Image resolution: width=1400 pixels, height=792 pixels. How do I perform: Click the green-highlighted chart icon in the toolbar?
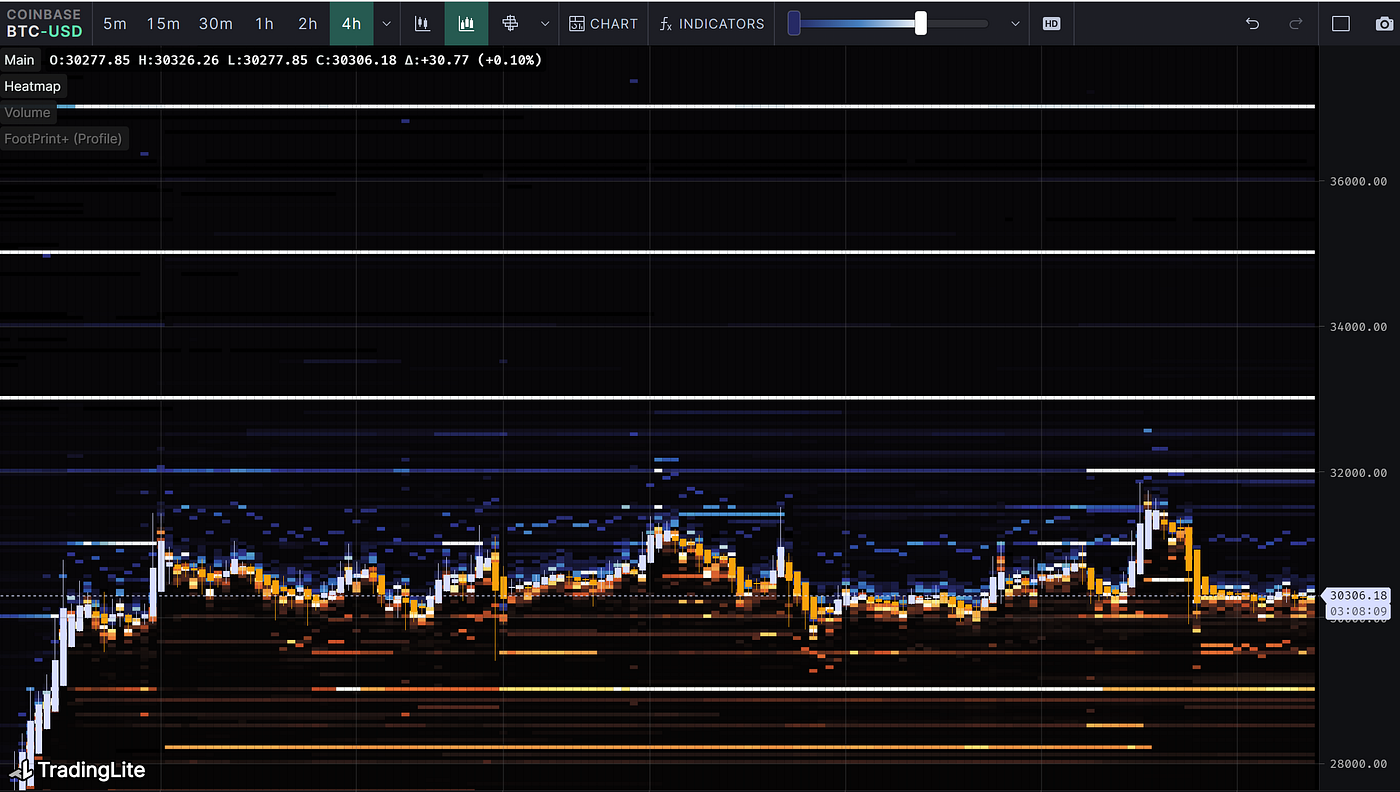pyautogui.click(x=466, y=23)
